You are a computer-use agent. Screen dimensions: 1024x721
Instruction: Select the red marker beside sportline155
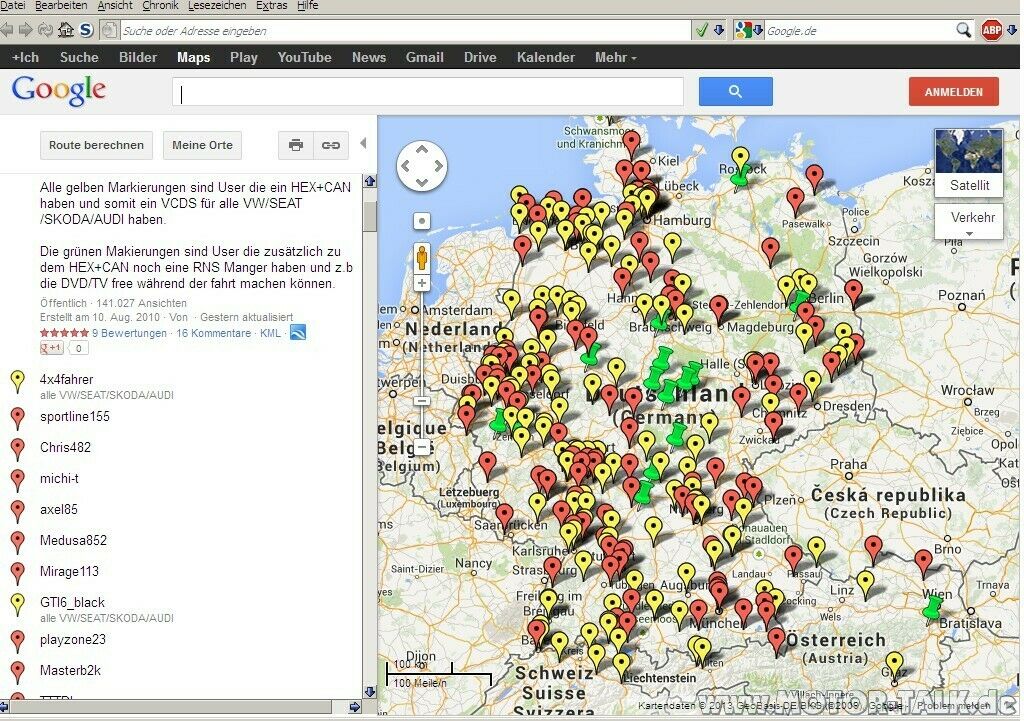(x=18, y=418)
